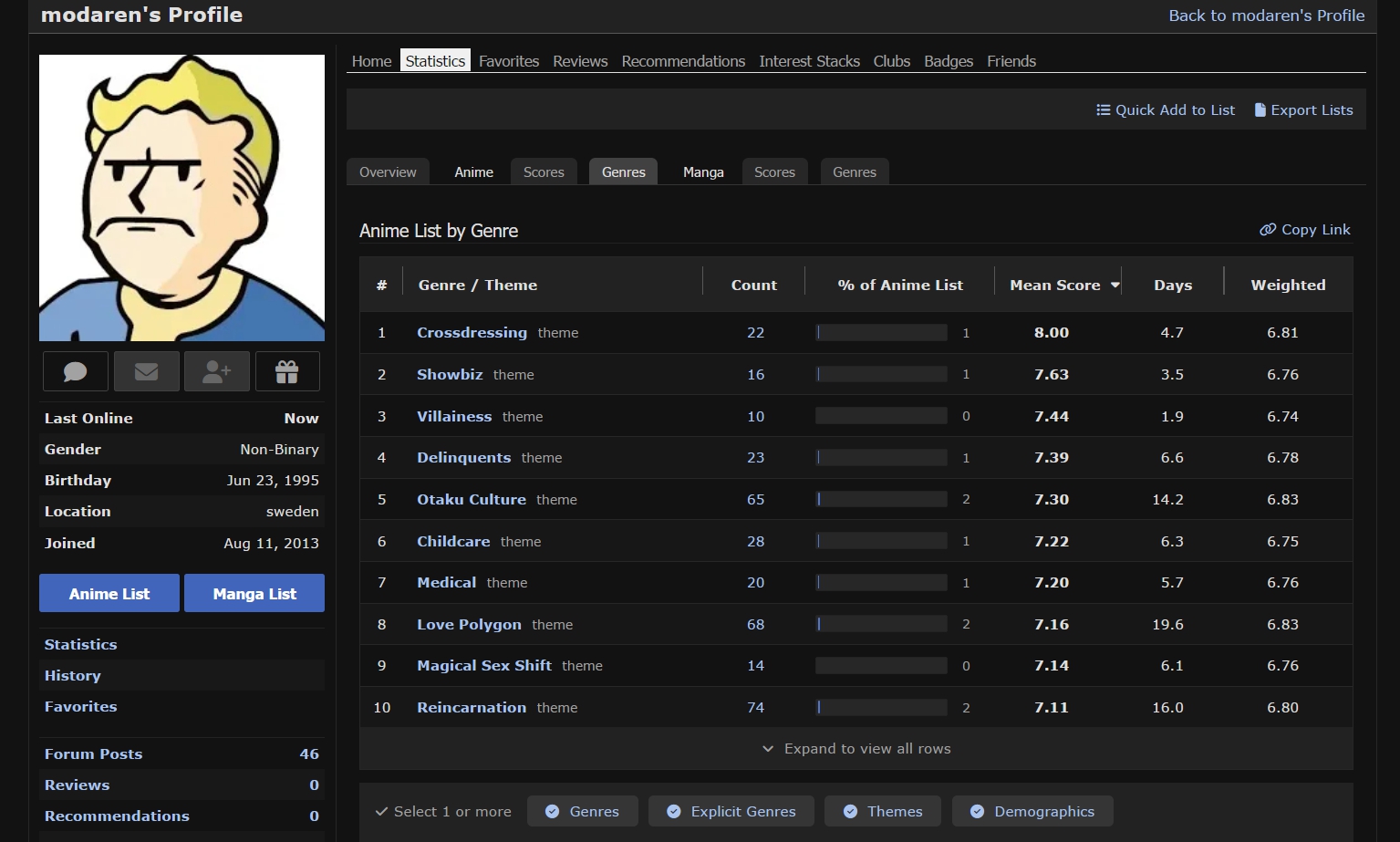Click the gift icon button

point(287,371)
